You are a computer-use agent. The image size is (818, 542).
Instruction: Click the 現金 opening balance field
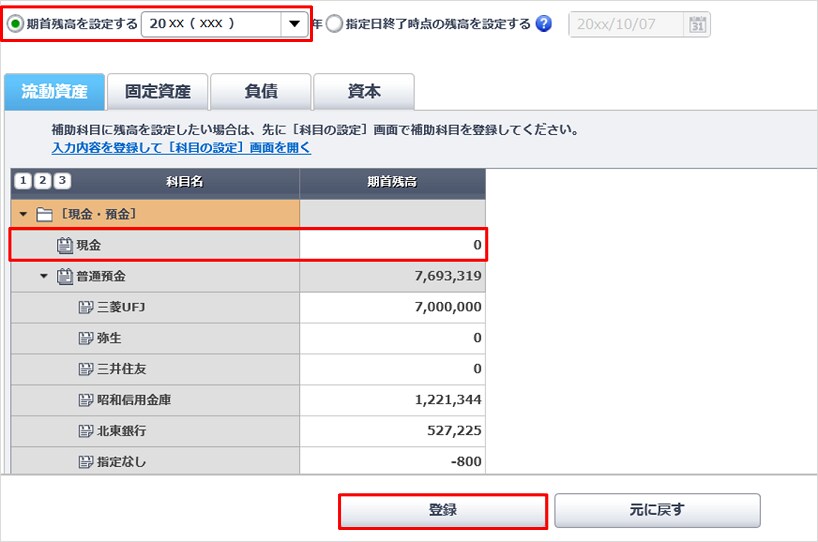(392, 245)
